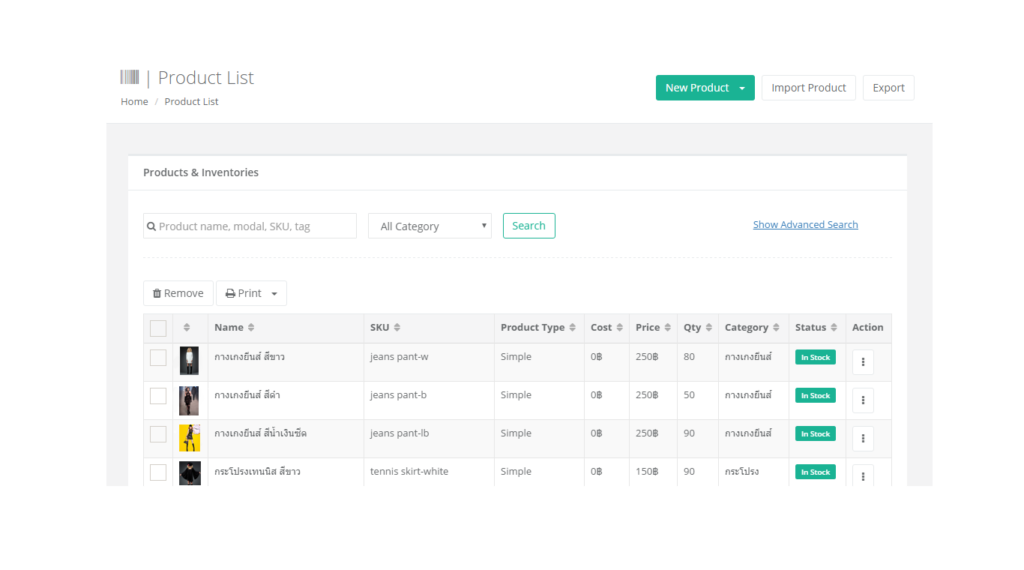Sort table by Price column
This screenshot has width=1024, height=570.
pos(653,327)
